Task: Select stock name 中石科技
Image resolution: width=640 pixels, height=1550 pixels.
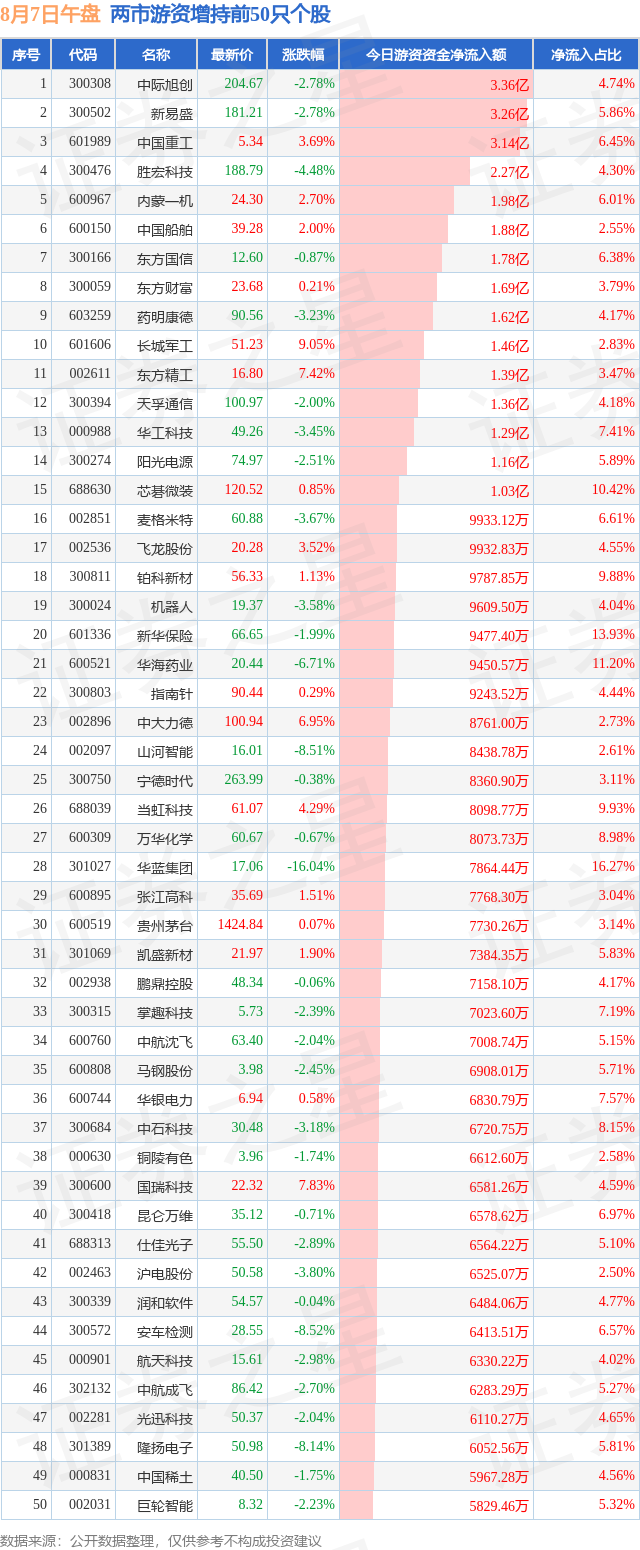Action: pos(165,1129)
